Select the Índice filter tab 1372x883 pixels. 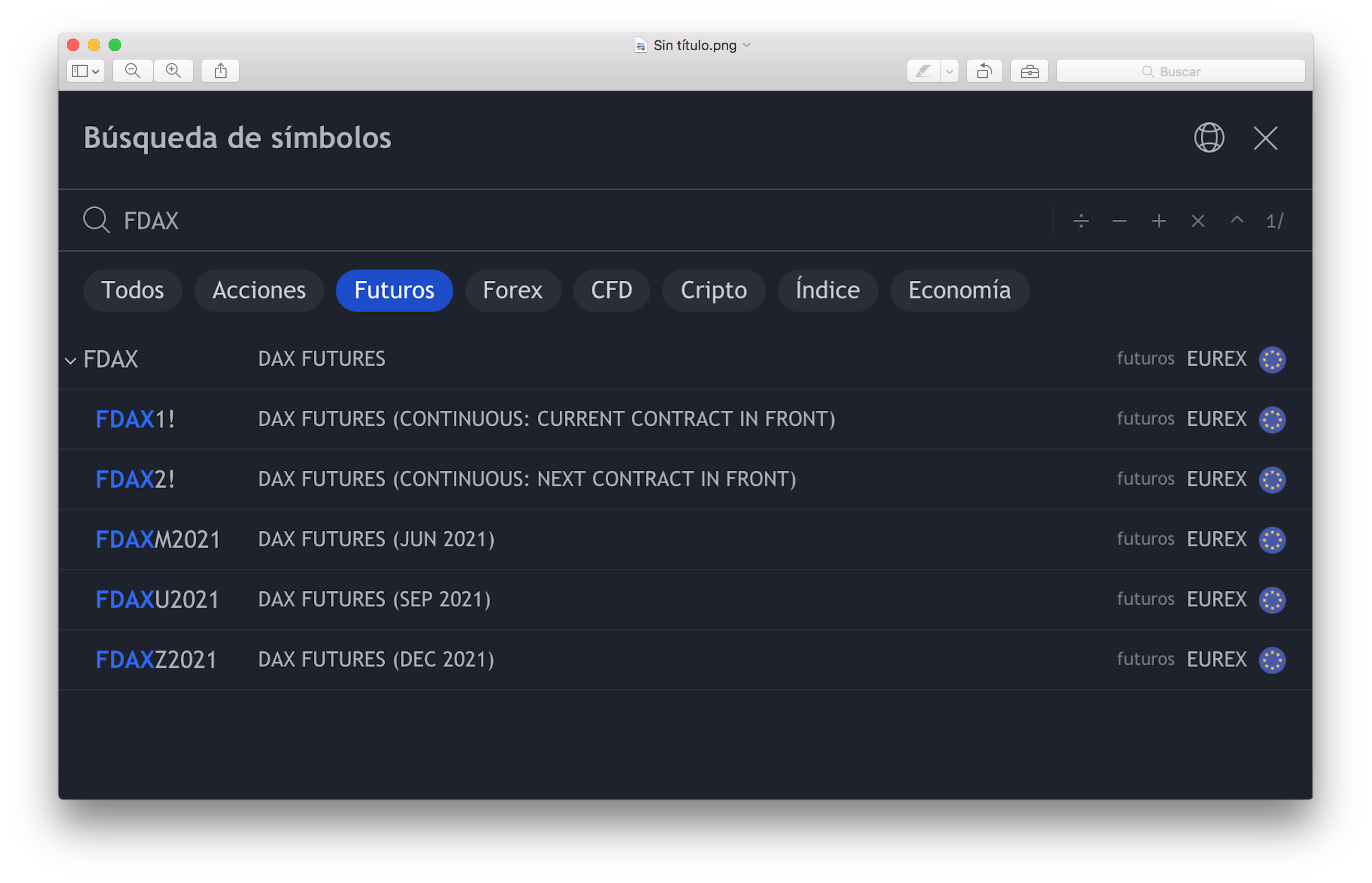click(827, 290)
